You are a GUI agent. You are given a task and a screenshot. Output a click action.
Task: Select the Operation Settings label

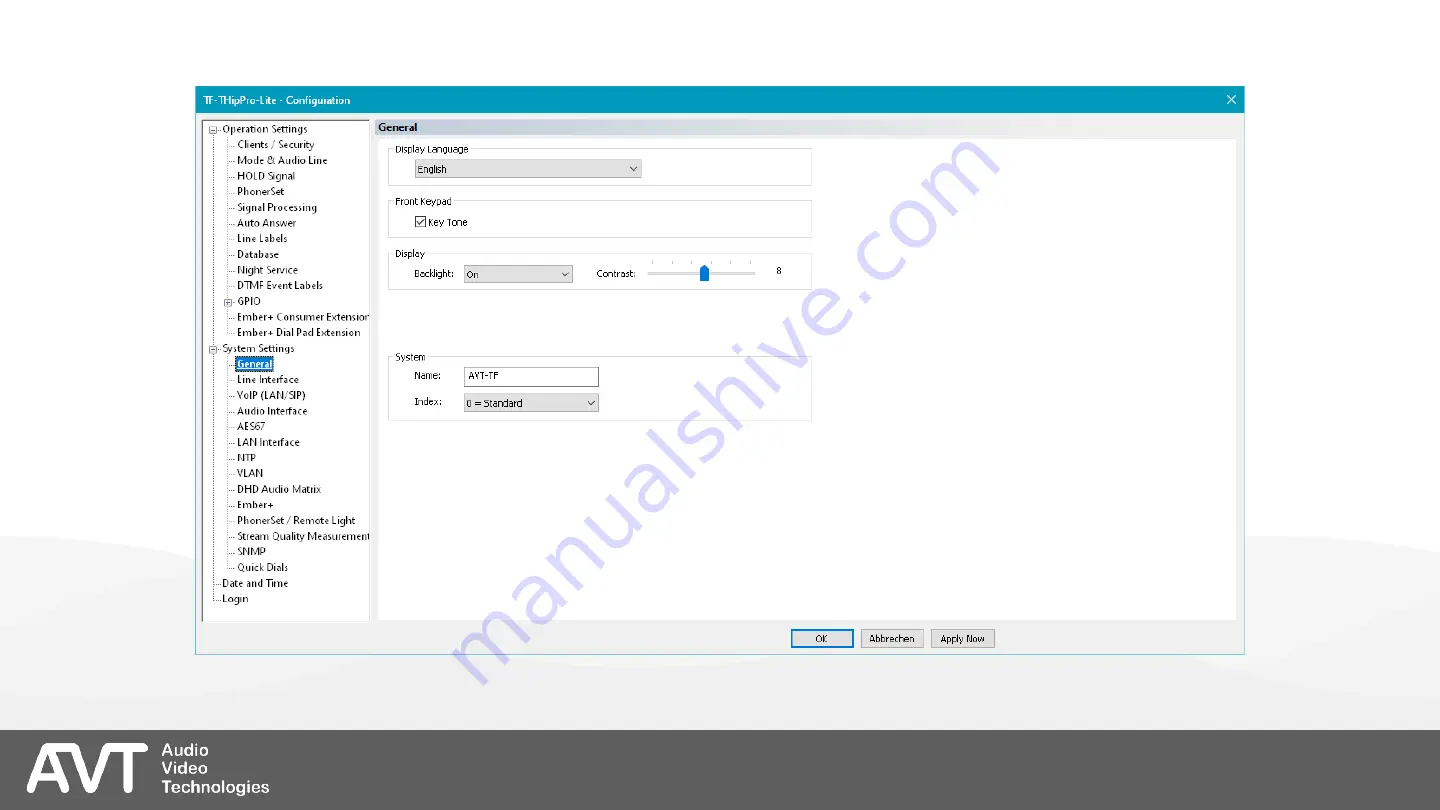265,129
